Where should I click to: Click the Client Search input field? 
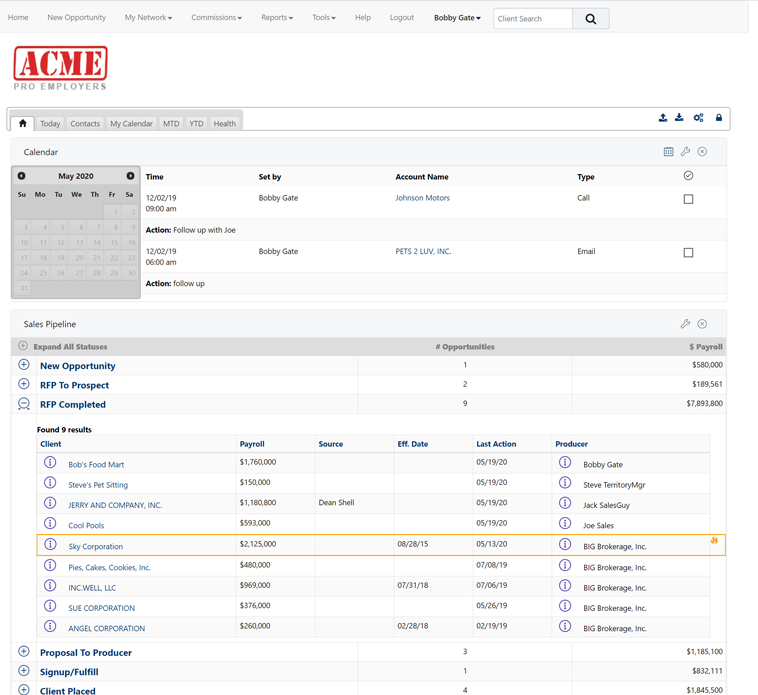[x=533, y=18]
